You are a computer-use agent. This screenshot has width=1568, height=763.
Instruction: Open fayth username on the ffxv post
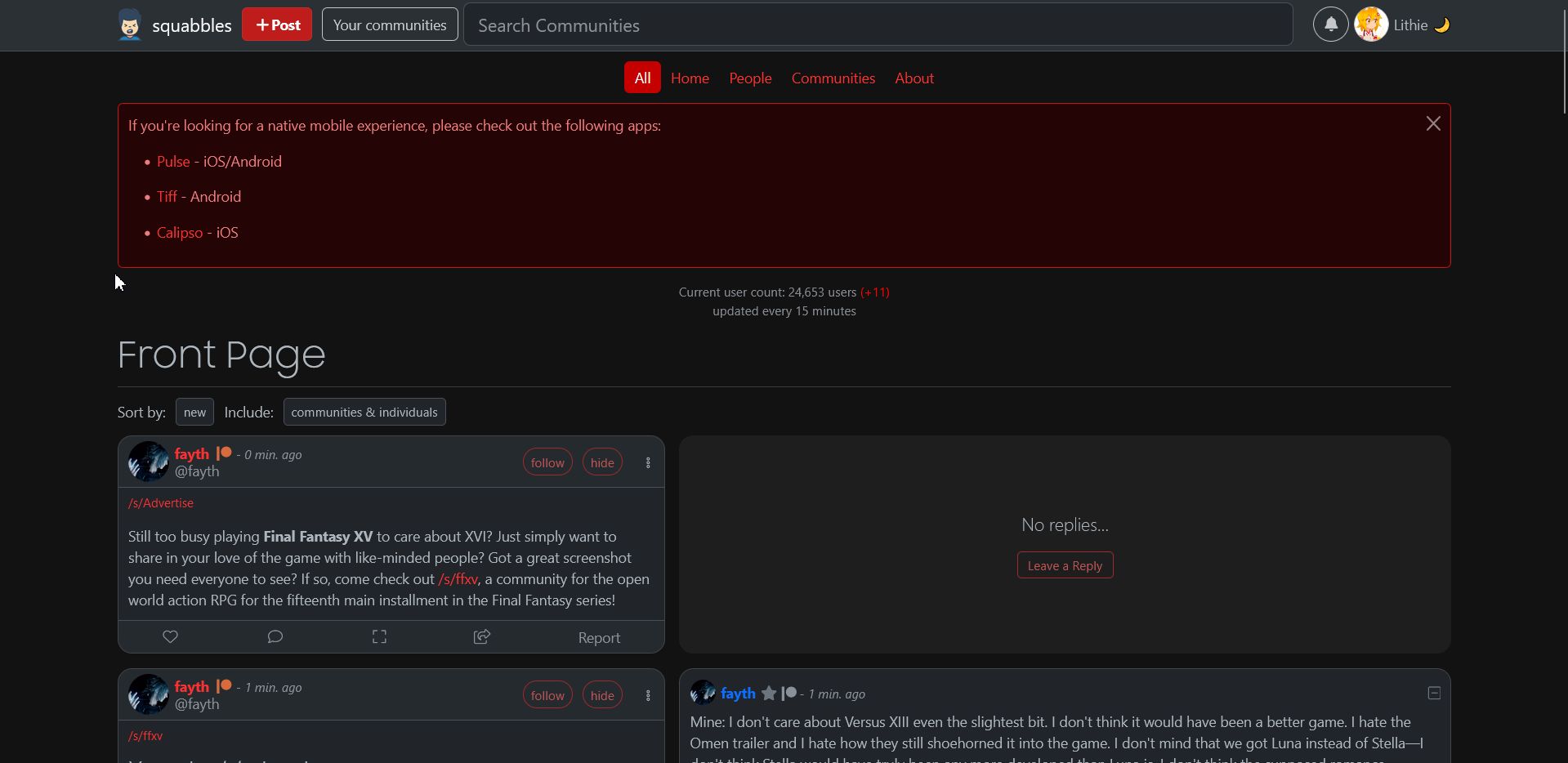pyautogui.click(x=192, y=686)
